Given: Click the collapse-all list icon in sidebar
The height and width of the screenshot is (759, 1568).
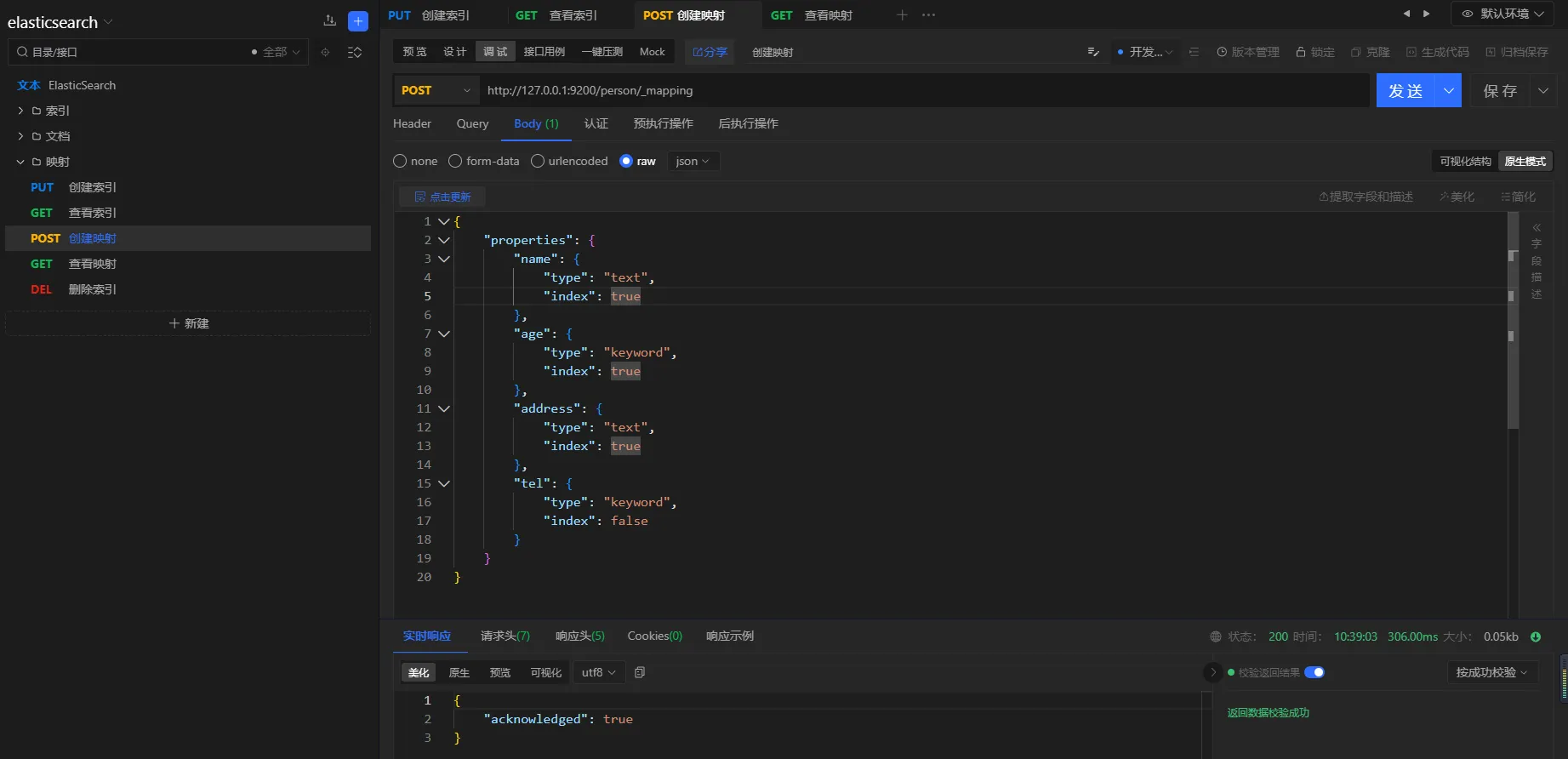Looking at the screenshot, I should coord(355,52).
